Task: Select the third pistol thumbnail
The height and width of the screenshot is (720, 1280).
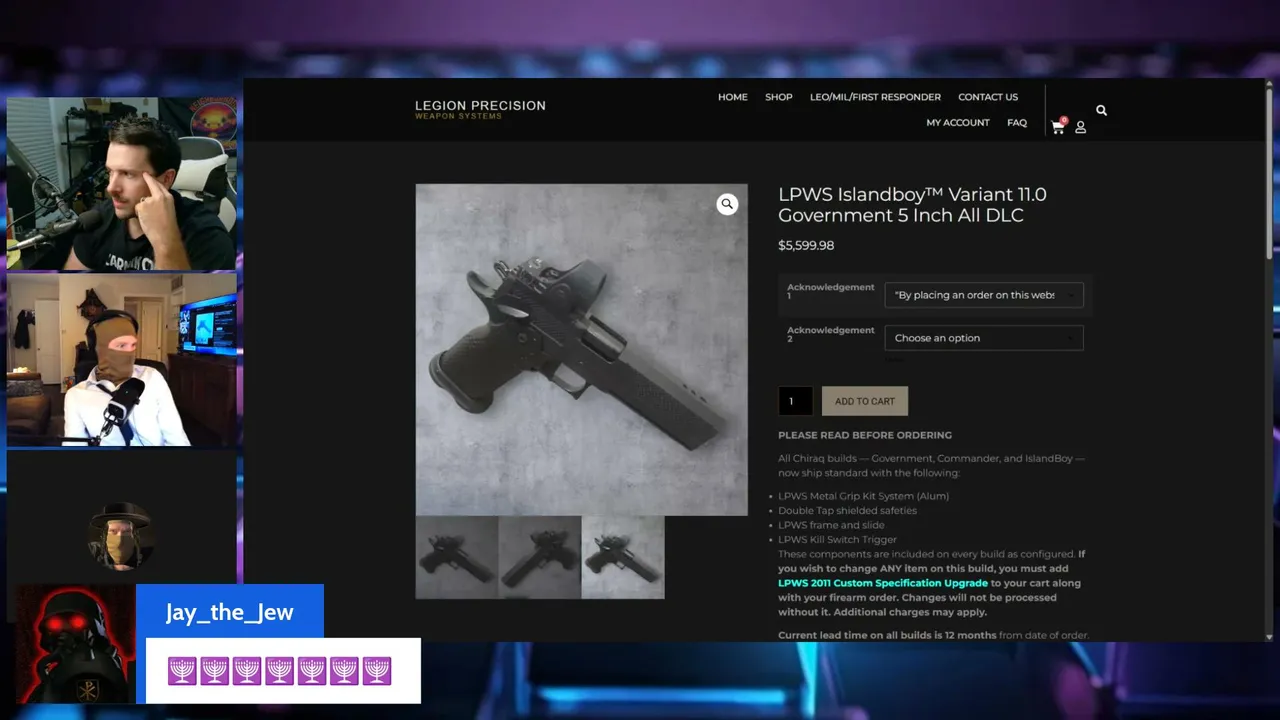Action: (x=623, y=557)
